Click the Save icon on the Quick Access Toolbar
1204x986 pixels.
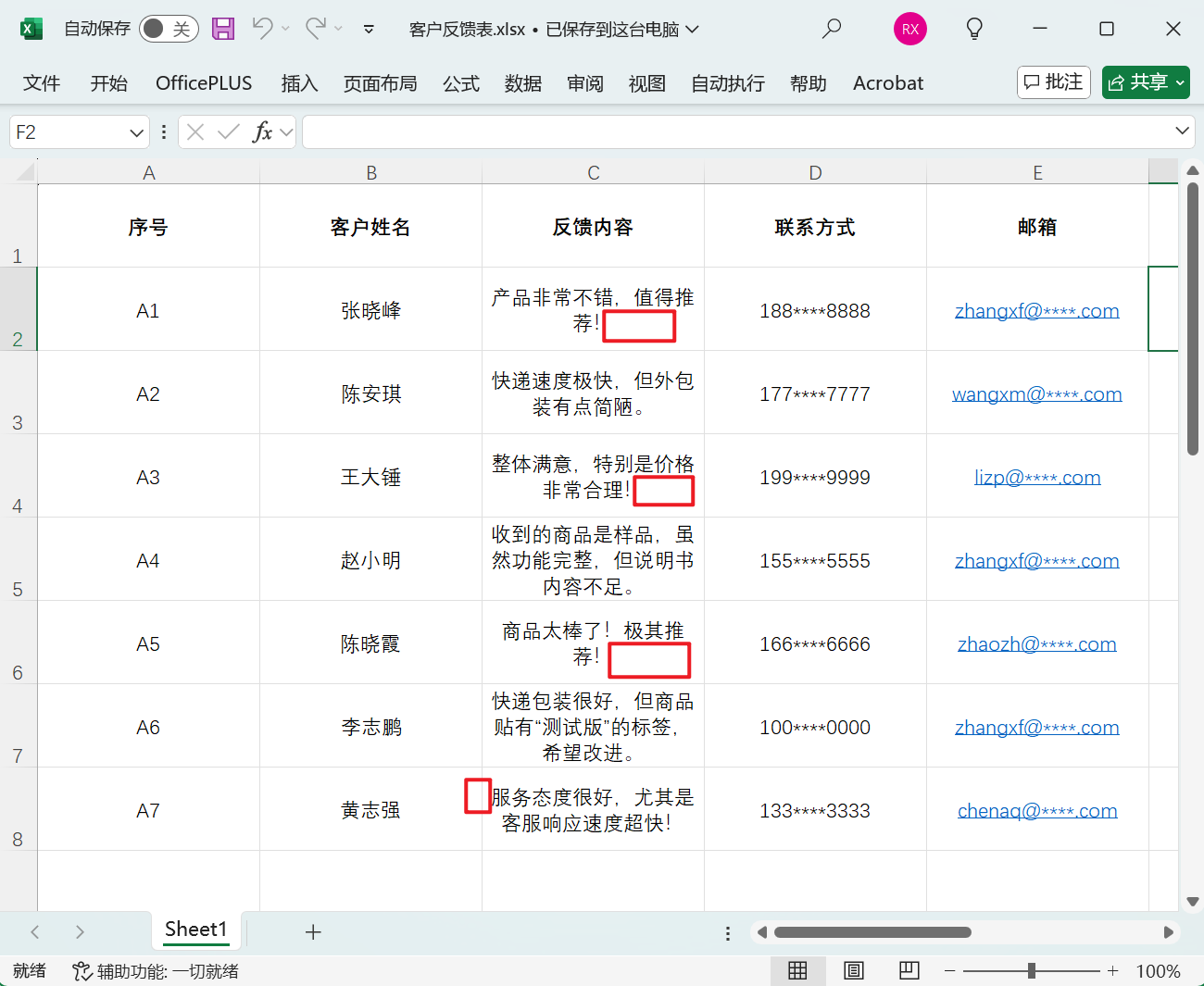click(x=222, y=29)
